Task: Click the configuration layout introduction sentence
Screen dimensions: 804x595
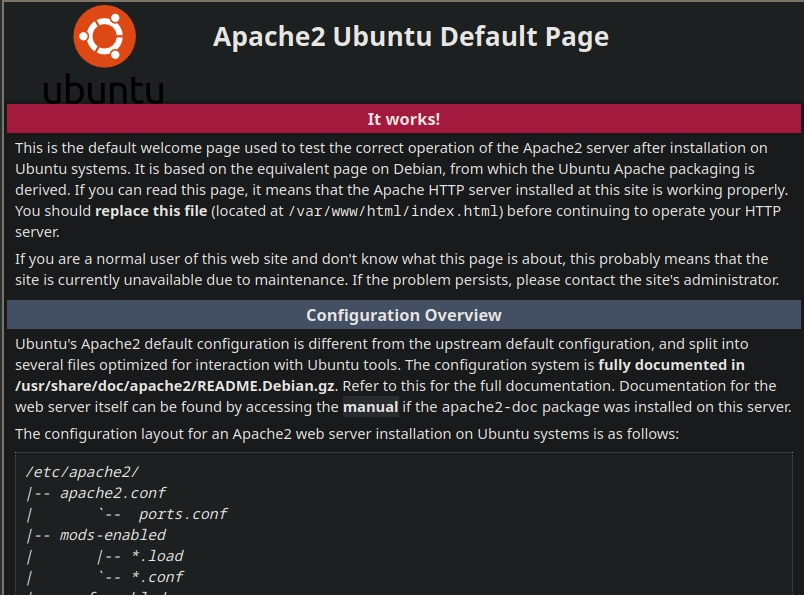Action: tap(346, 434)
